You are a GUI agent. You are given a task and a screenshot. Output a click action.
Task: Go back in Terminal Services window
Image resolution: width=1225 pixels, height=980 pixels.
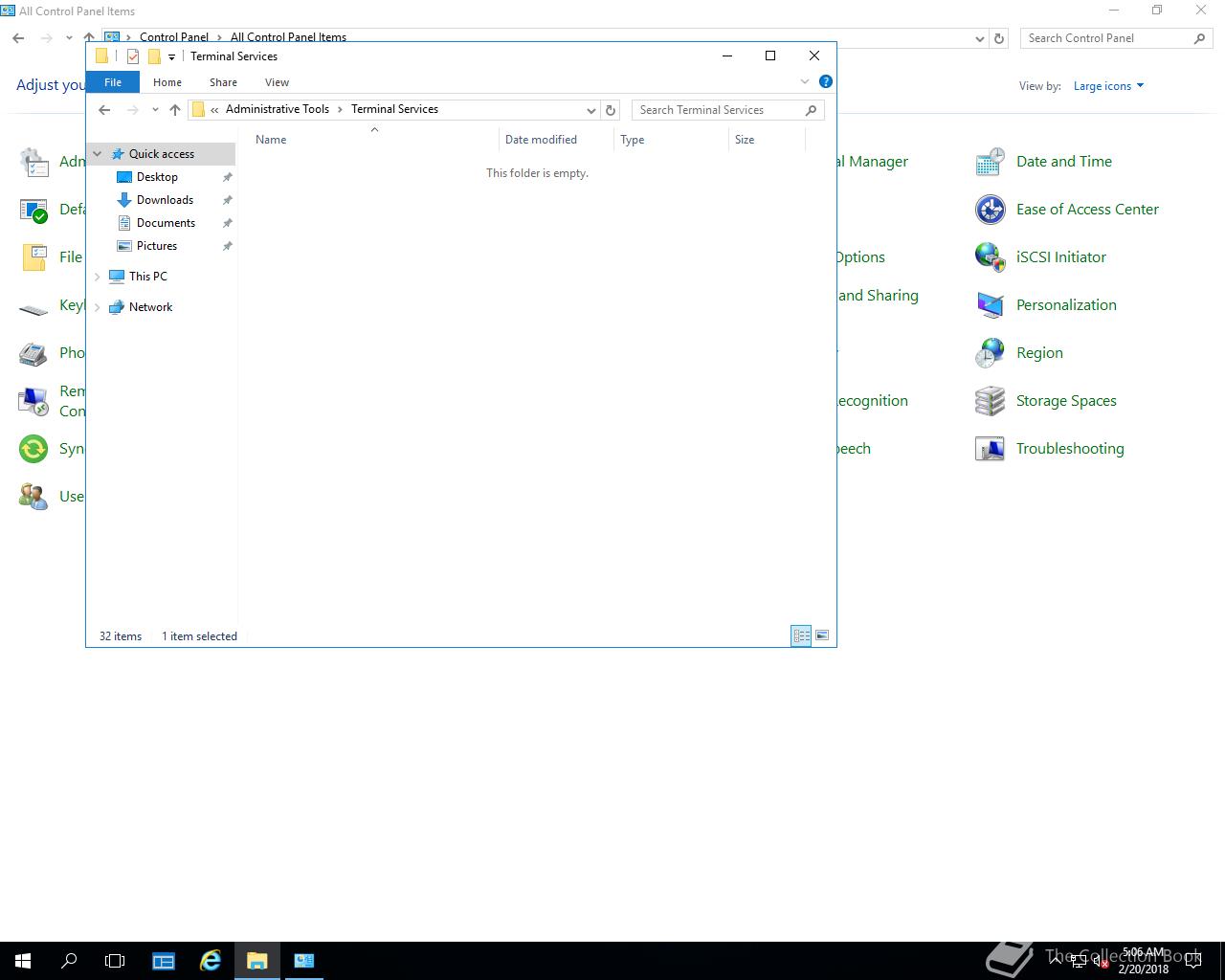coord(104,110)
